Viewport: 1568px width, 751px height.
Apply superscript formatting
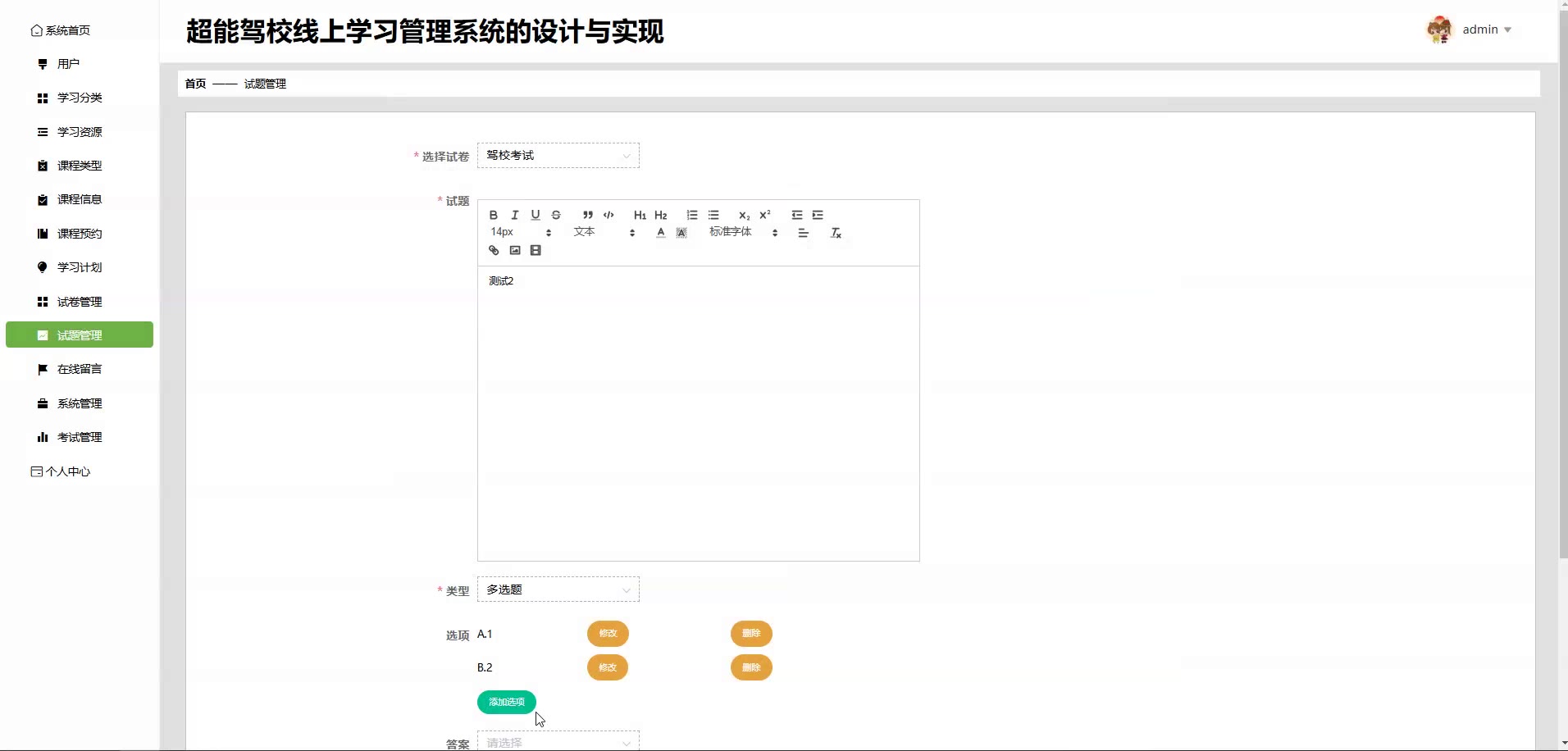pos(764,215)
